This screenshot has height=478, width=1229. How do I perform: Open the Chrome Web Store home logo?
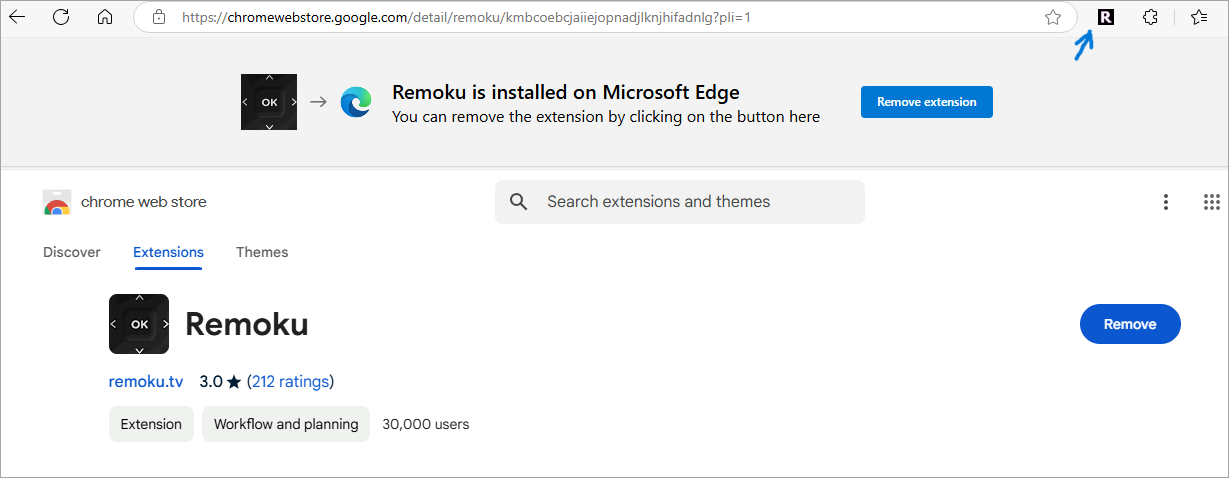coord(57,202)
